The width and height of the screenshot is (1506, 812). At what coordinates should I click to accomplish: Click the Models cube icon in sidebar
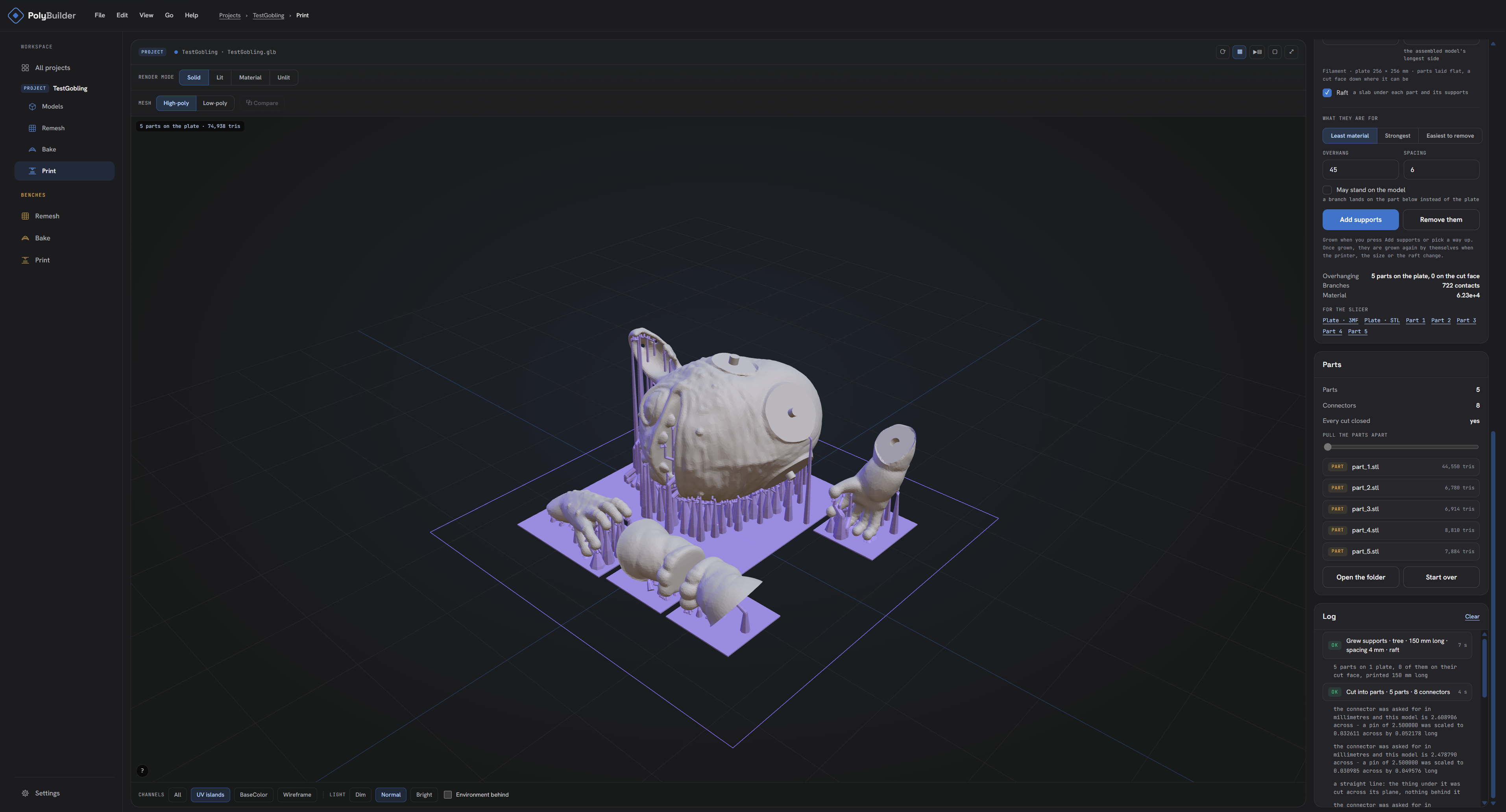pos(32,106)
